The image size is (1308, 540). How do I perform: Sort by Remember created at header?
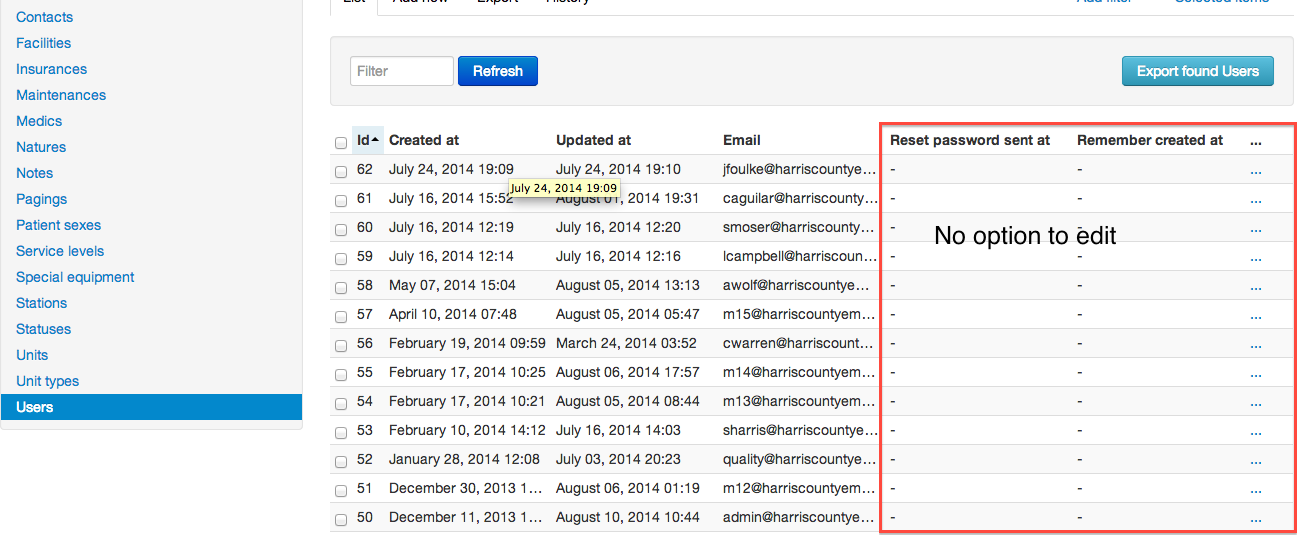(x=1150, y=140)
